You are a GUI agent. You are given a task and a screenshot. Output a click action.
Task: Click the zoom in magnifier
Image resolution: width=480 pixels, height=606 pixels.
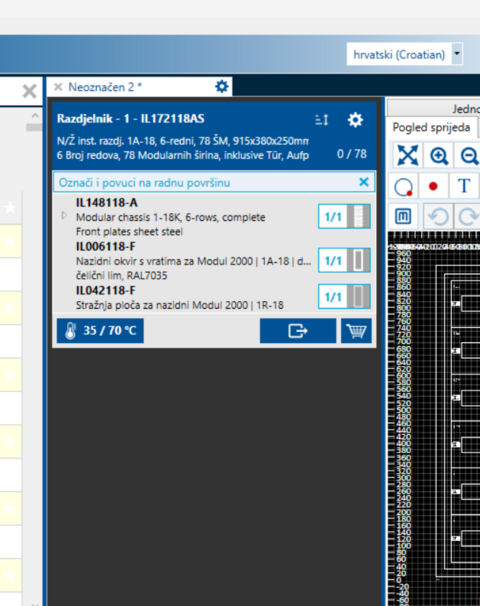(x=439, y=155)
